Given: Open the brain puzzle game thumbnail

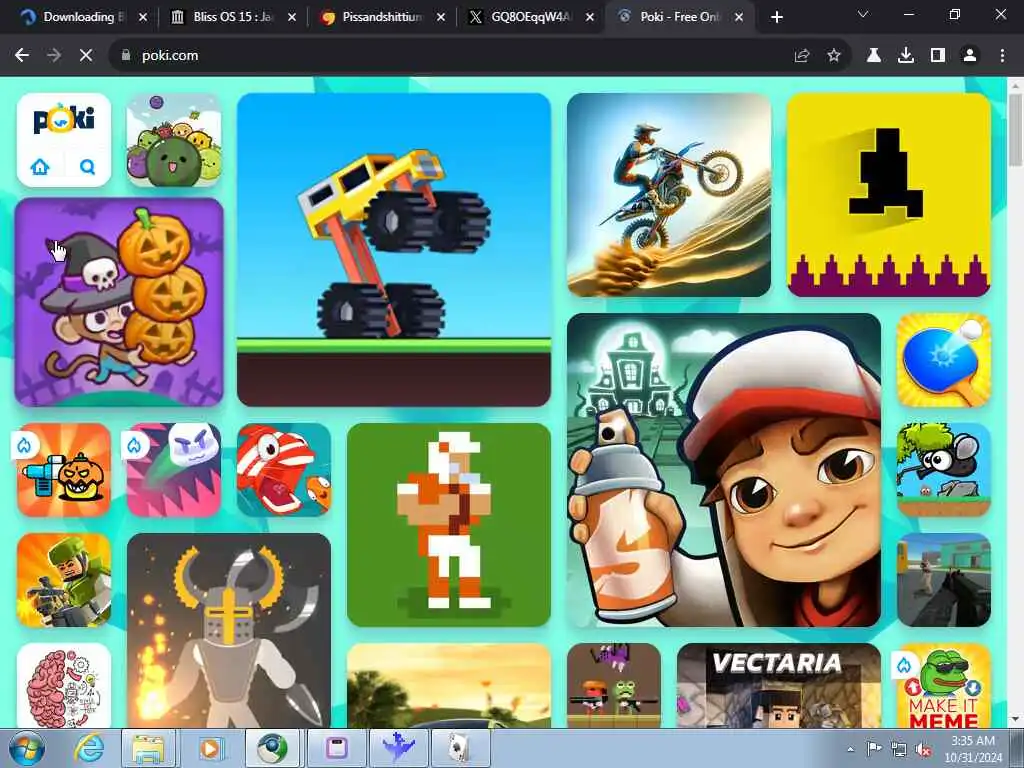Looking at the screenshot, I should point(64,685).
